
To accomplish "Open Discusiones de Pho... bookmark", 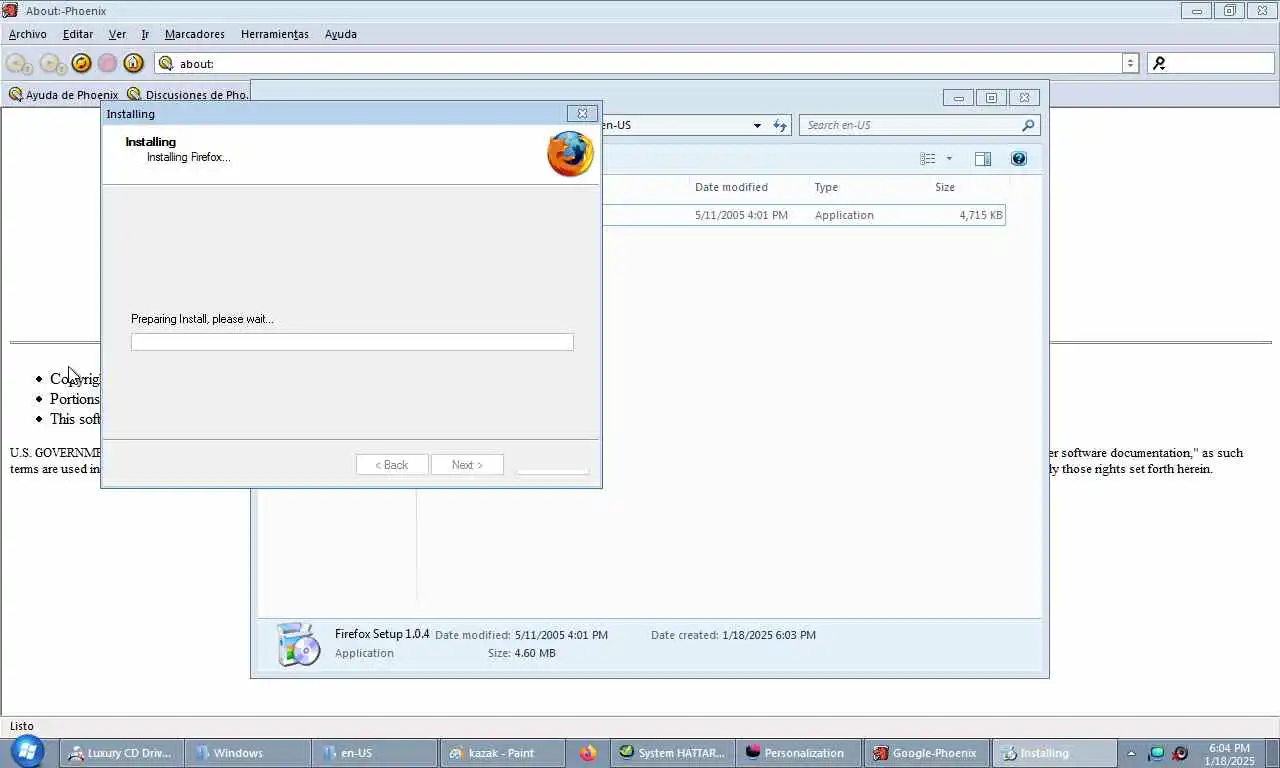I will pyautogui.click(x=188, y=95).
